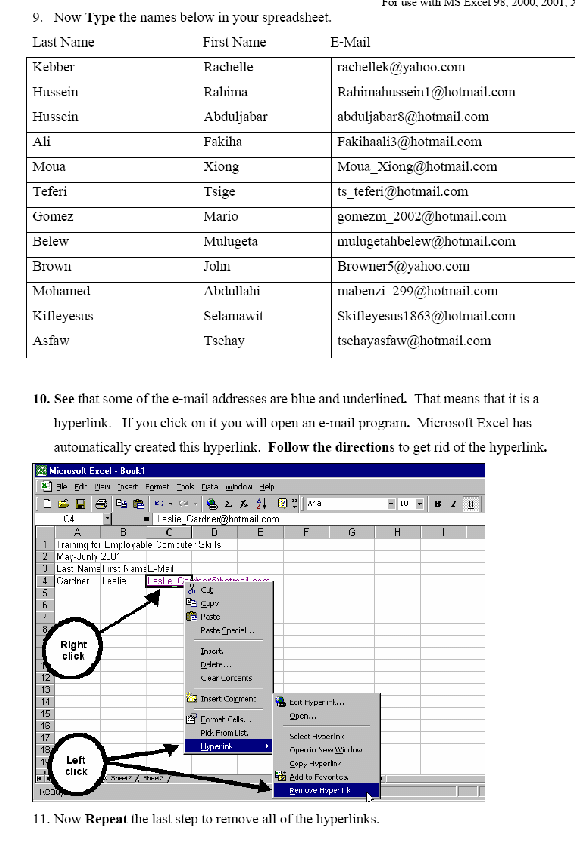Image resolution: width=575 pixels, height=841 pixels.
Task: Click the Print icon in the toolbar
Action: pos(101,504)
